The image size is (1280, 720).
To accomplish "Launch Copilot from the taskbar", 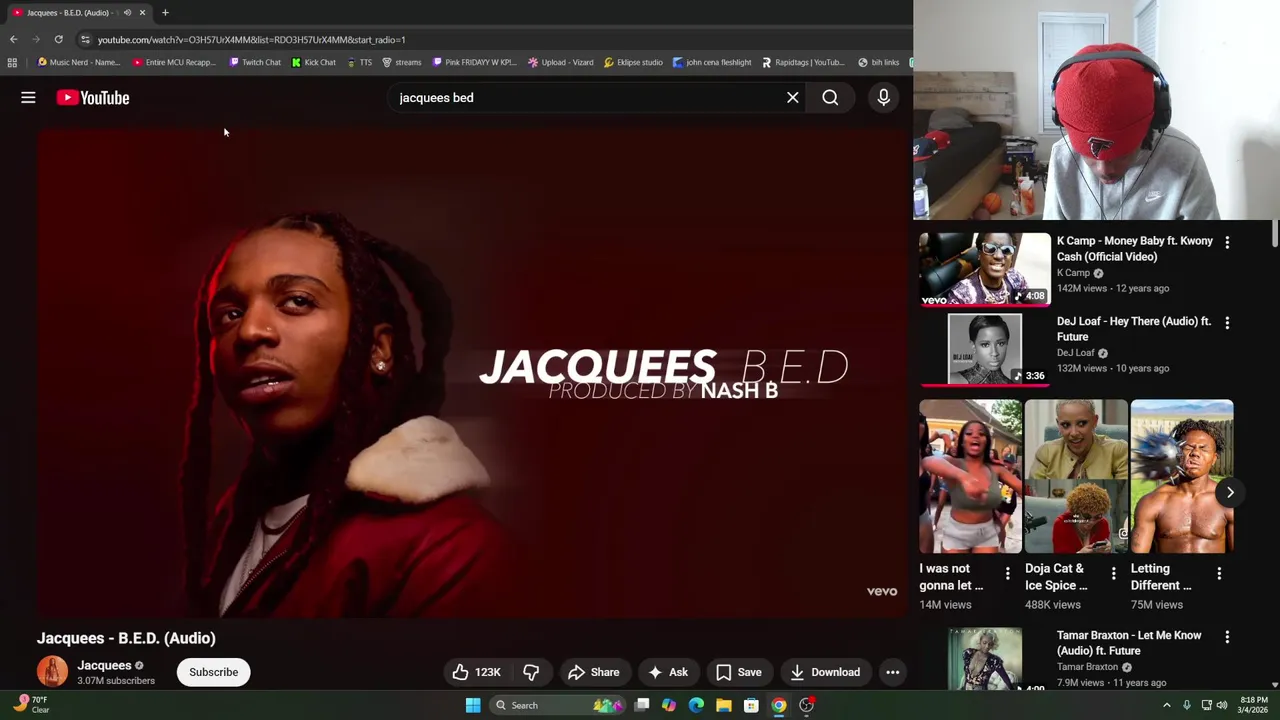I will coord(669,705).
